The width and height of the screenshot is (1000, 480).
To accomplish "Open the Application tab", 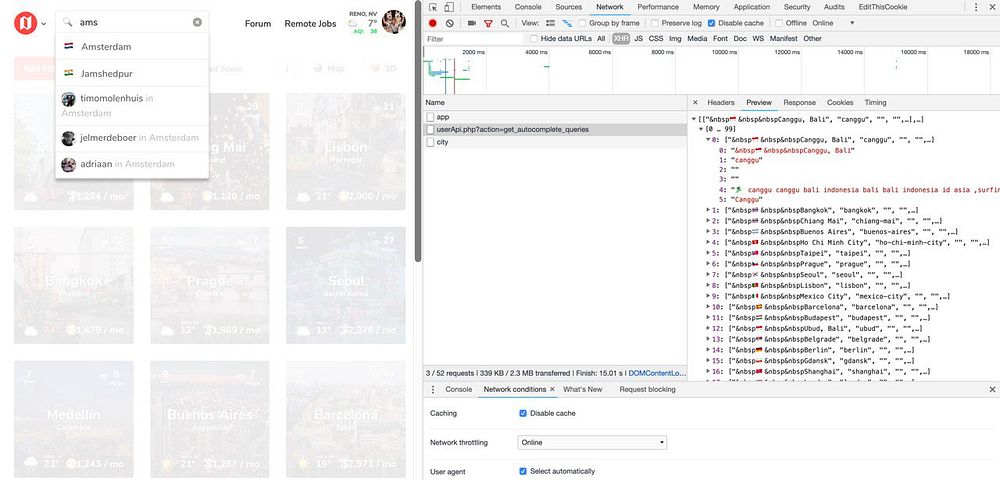I will tap(752, 7).
